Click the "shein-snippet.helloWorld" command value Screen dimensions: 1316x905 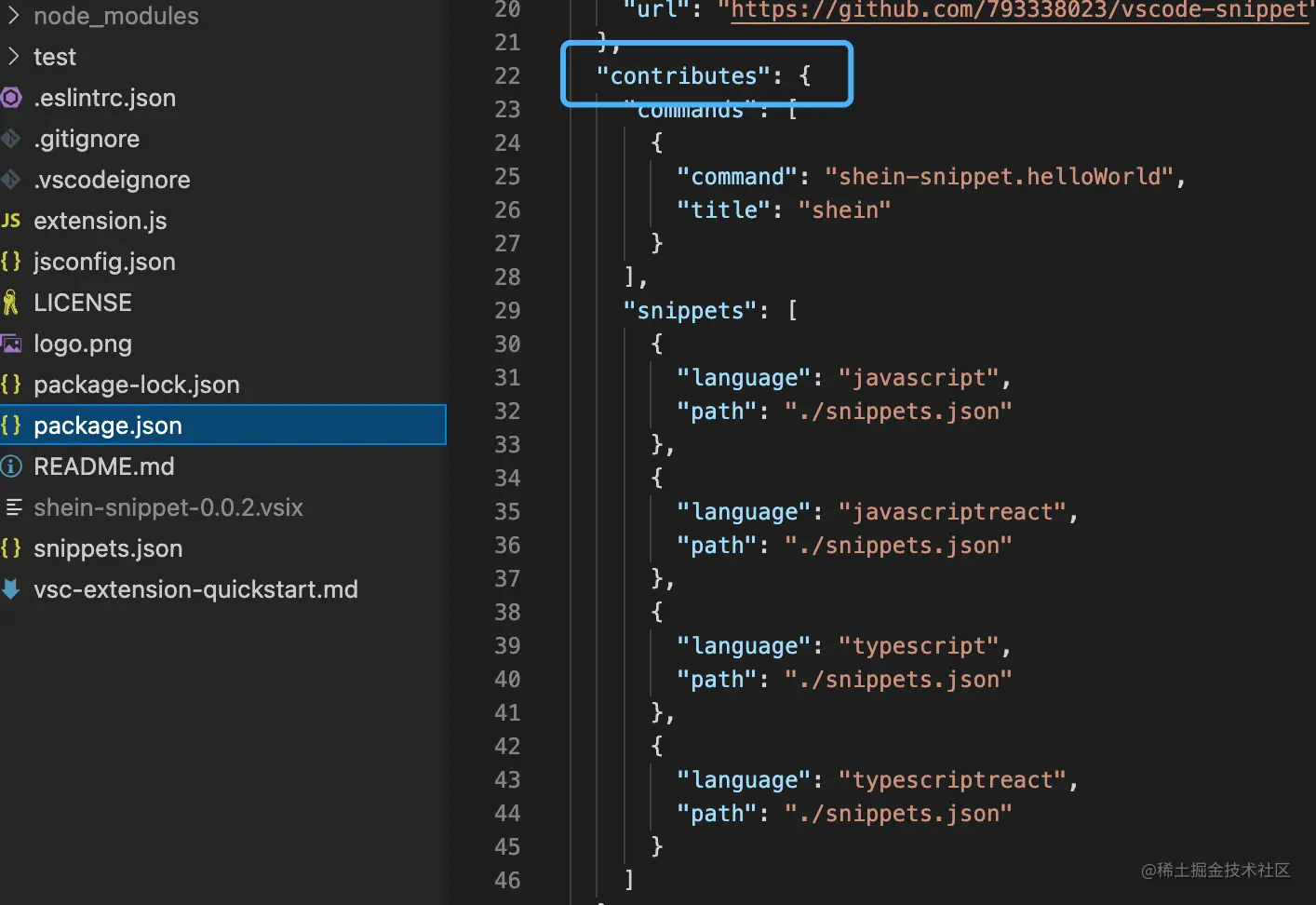tap(1000, 176)
